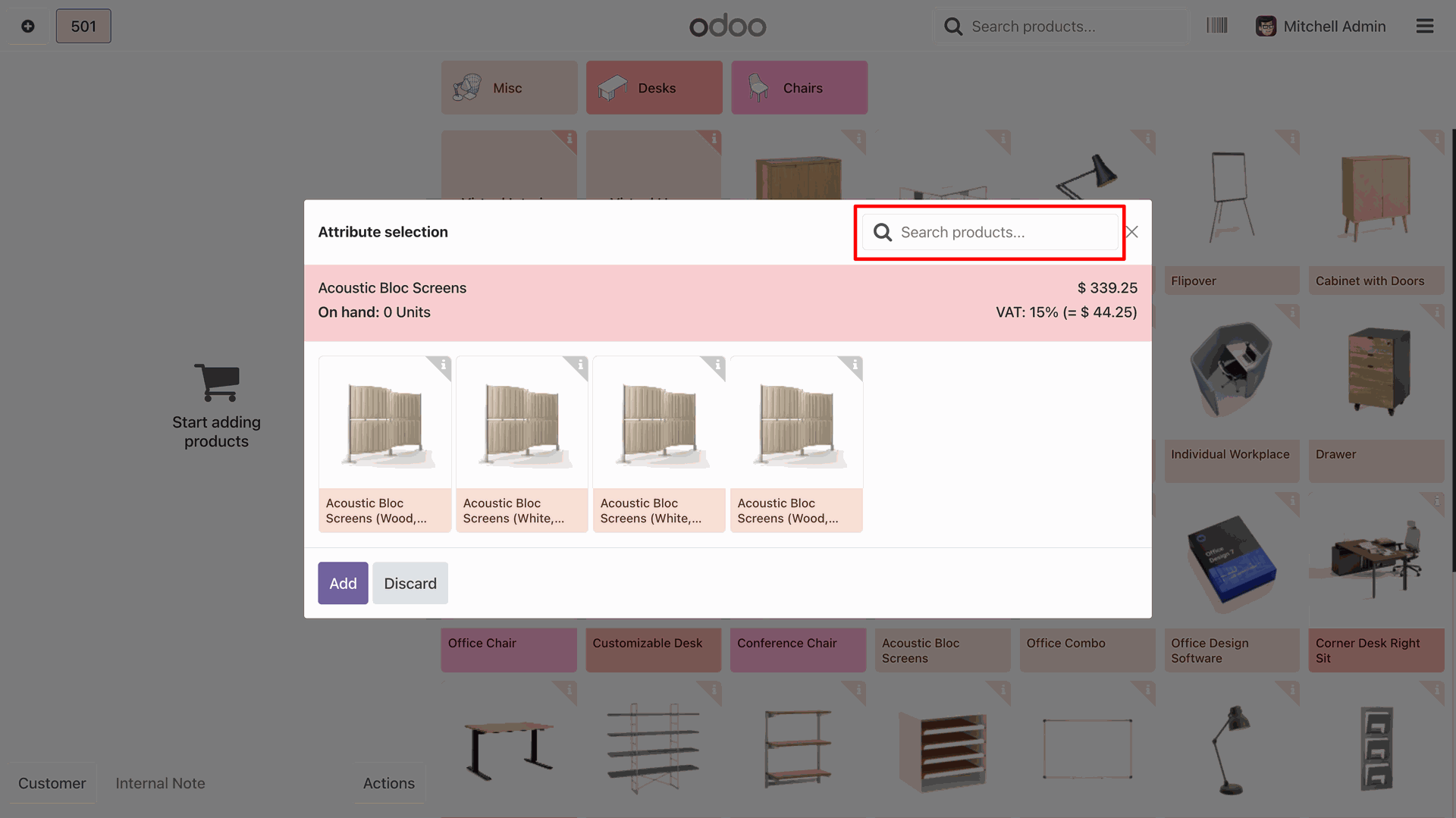This screenshot has height=818, width=1456.
Task: Open the Misc category
Action: (x=509, y=88)
